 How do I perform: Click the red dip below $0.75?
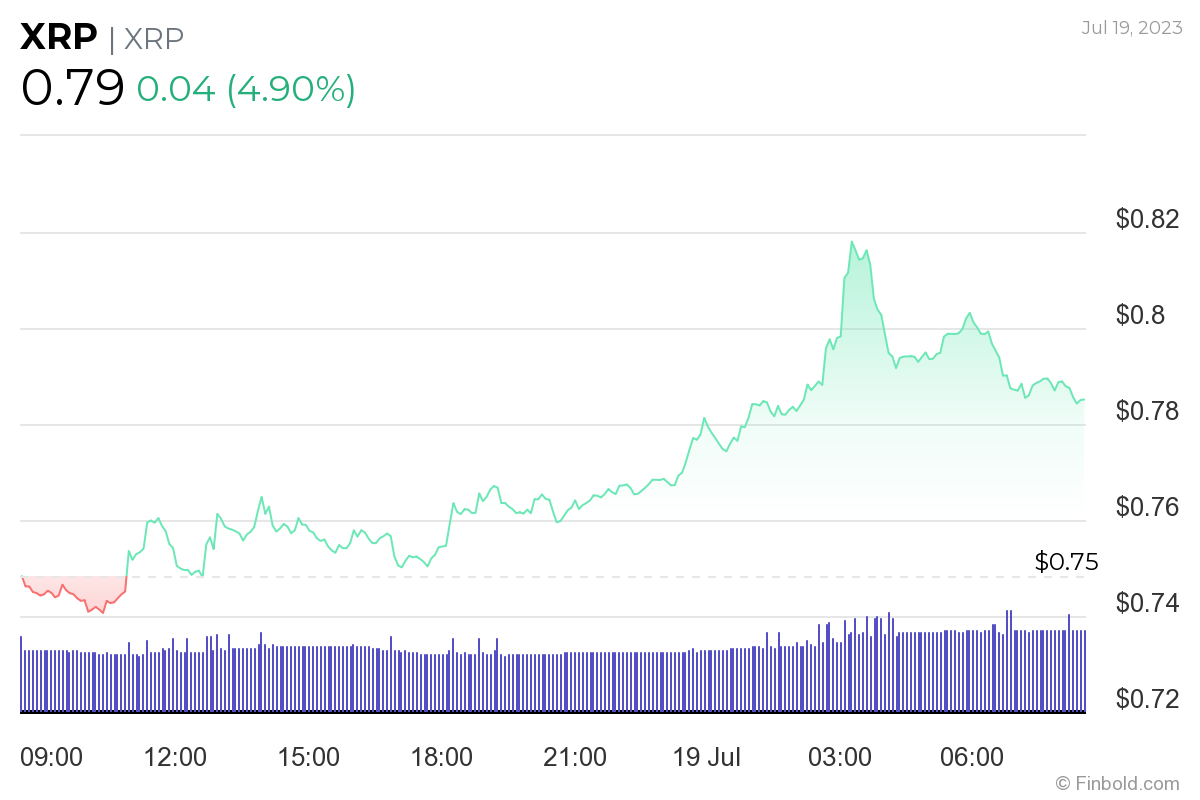pos(75,595)
